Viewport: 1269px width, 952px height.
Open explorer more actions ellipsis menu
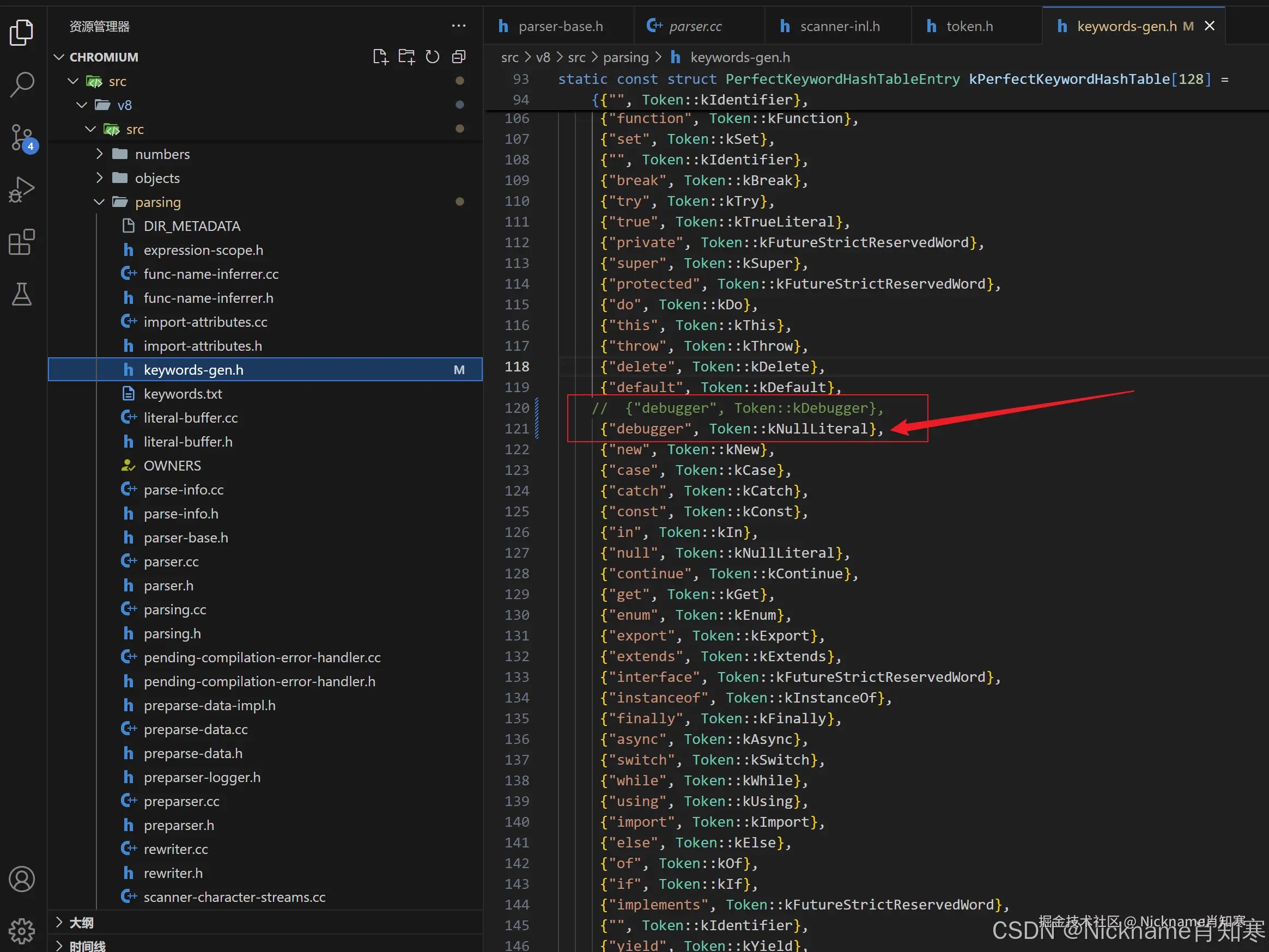tap(458, 26)
